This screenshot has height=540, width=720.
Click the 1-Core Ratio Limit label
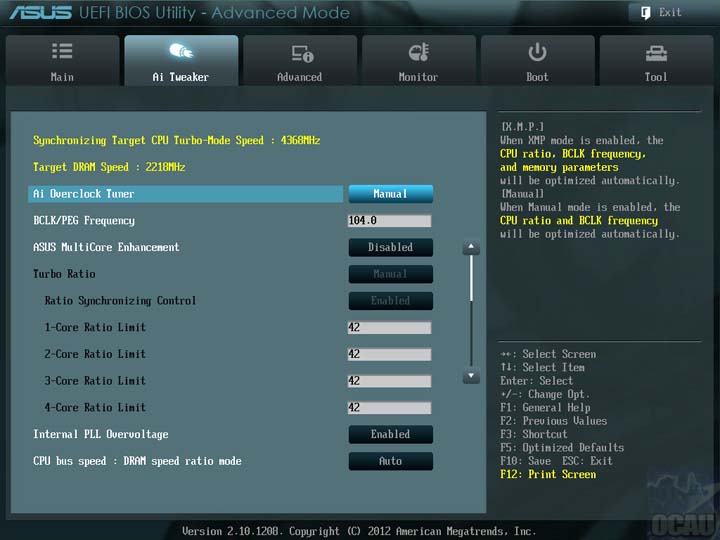point(95,327)
